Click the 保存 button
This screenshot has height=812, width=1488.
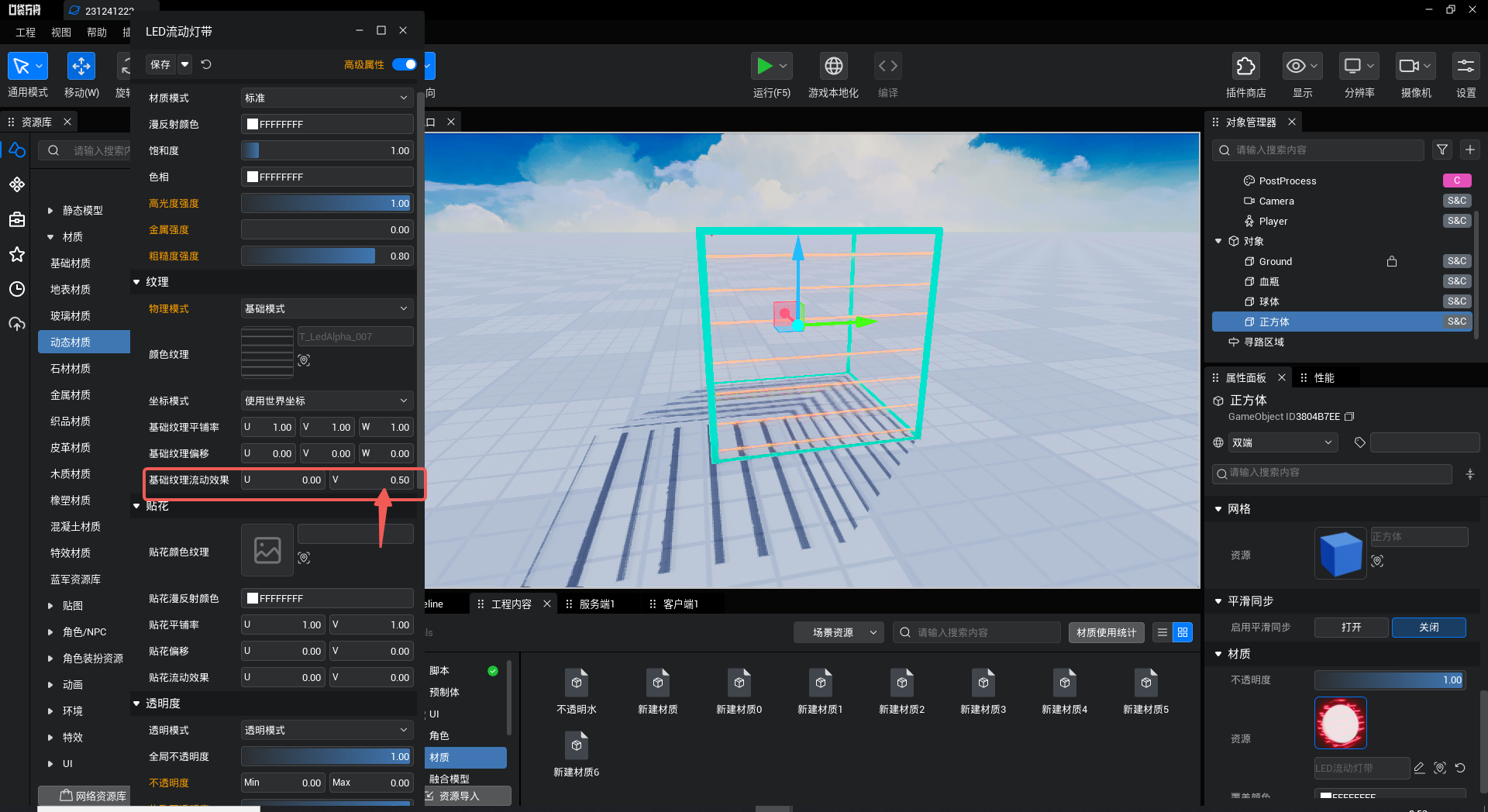(160, 64)
